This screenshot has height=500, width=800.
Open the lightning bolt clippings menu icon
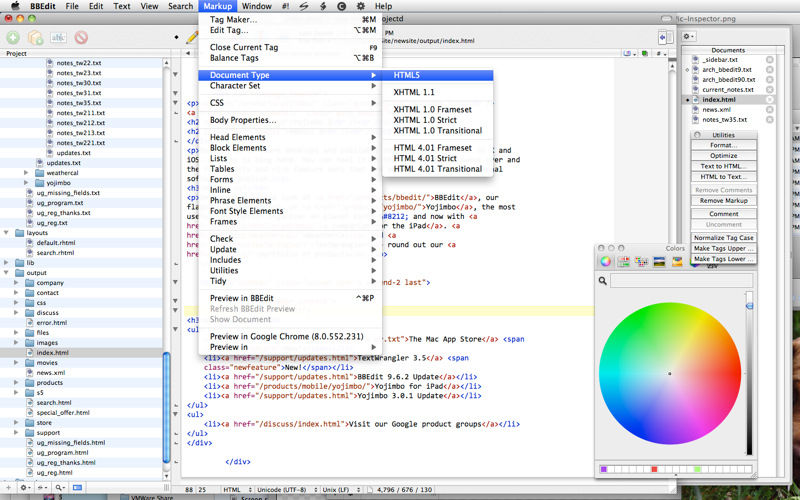click(x=323, y=6)
